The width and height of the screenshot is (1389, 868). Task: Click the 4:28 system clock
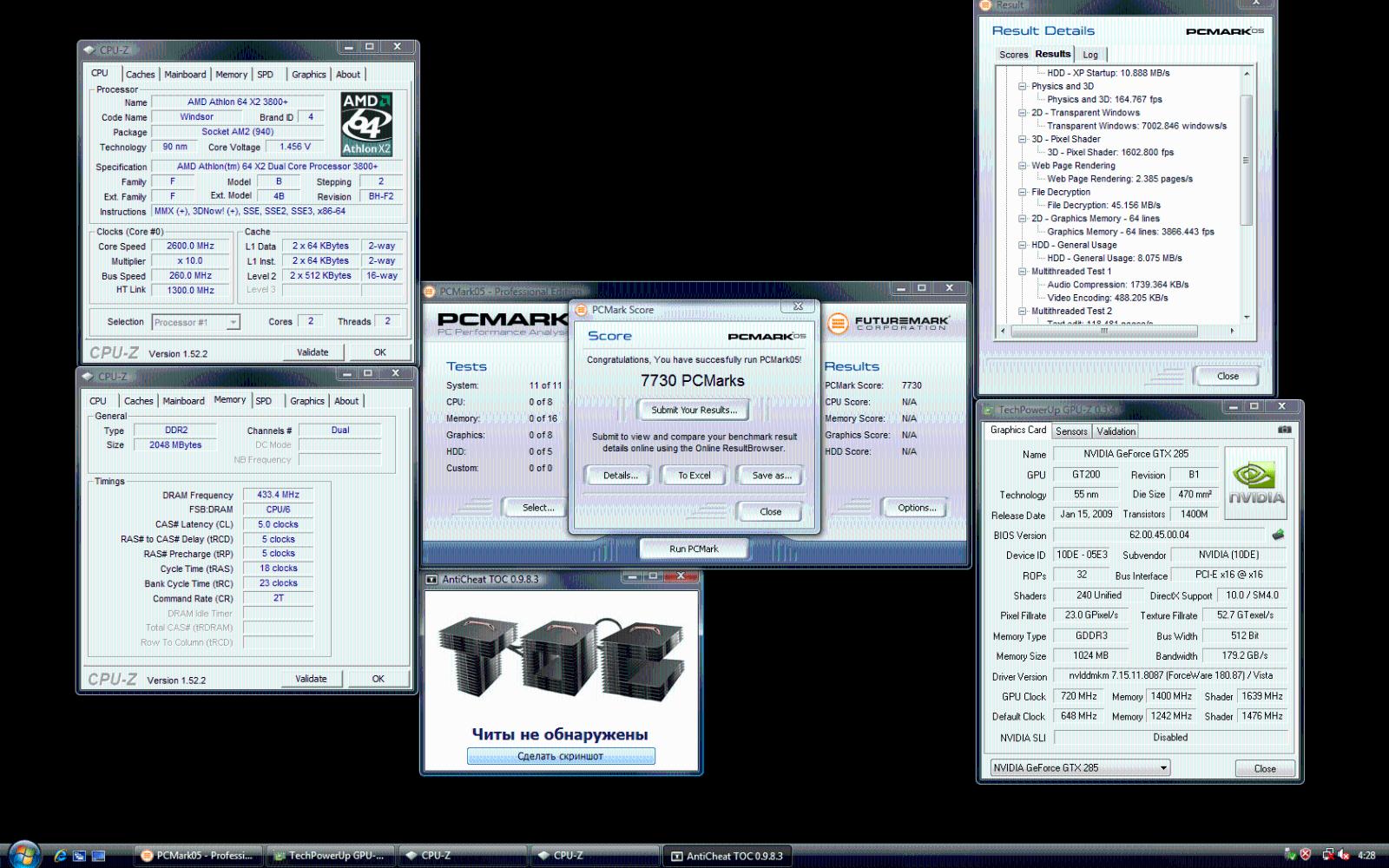point(1366,855)
